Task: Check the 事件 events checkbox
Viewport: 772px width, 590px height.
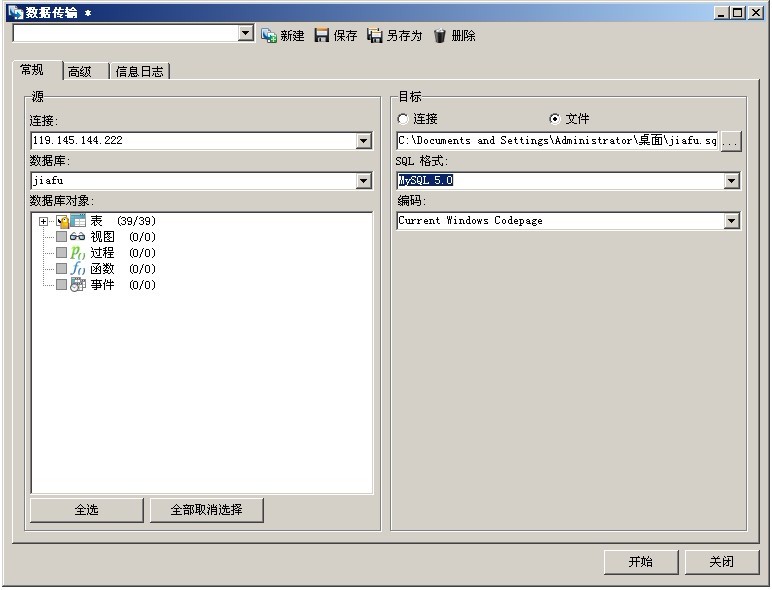Action: [61, 285]
